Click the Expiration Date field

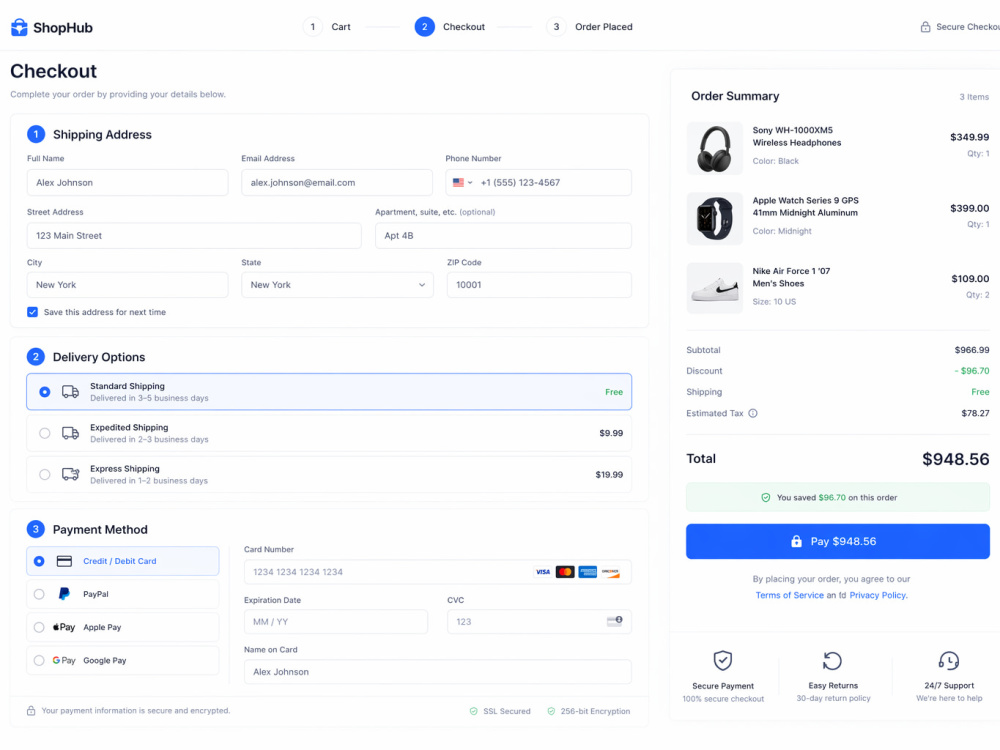(335, 622)
